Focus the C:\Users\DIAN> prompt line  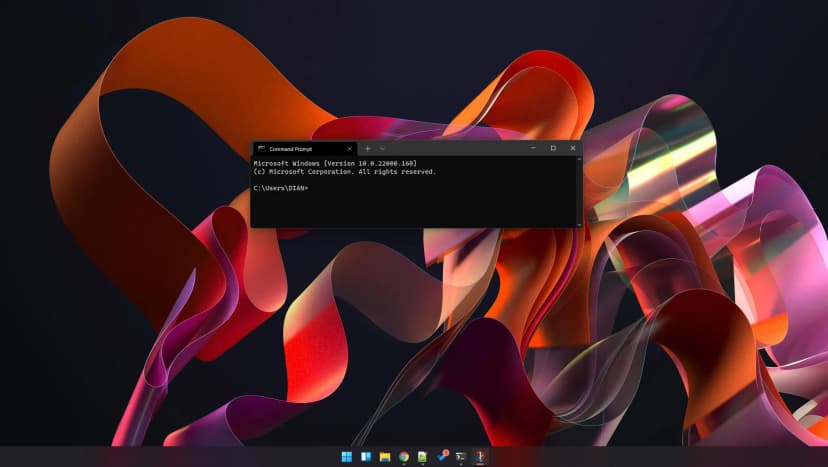281,188
